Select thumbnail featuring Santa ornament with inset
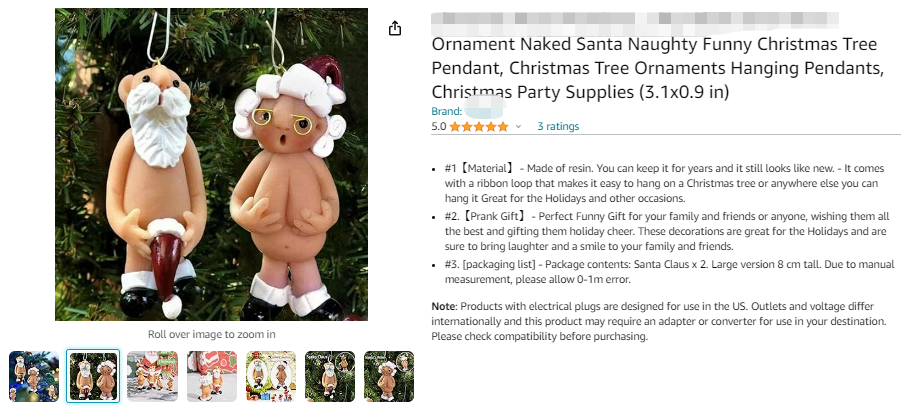 330,376
